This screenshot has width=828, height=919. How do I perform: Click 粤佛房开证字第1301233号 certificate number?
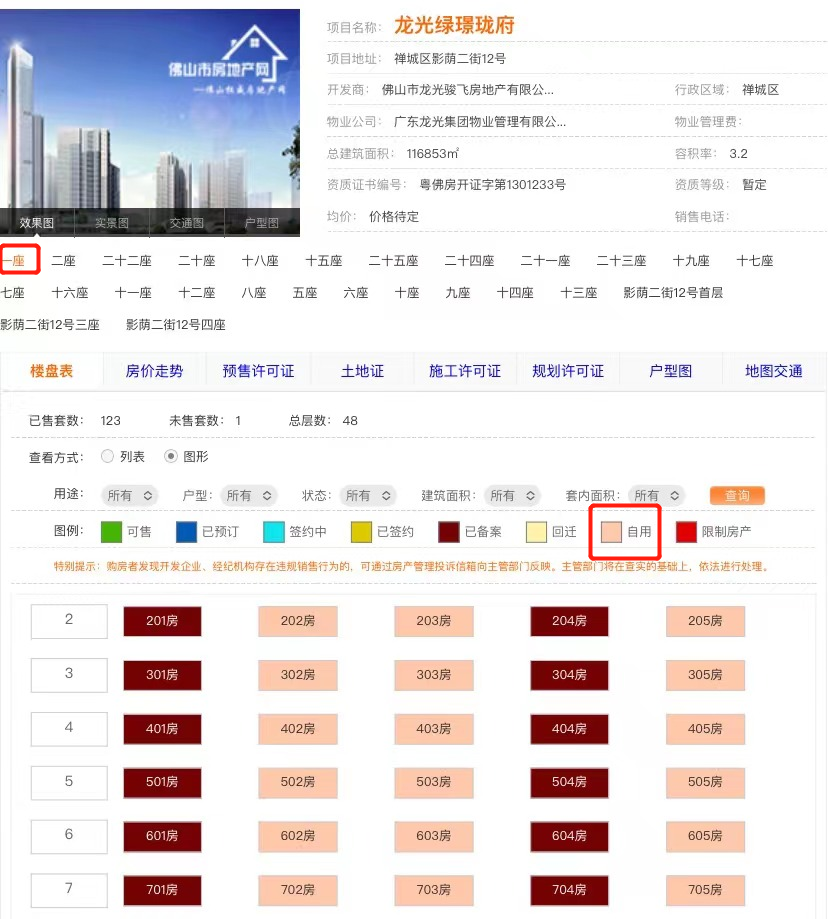point(493,185)
